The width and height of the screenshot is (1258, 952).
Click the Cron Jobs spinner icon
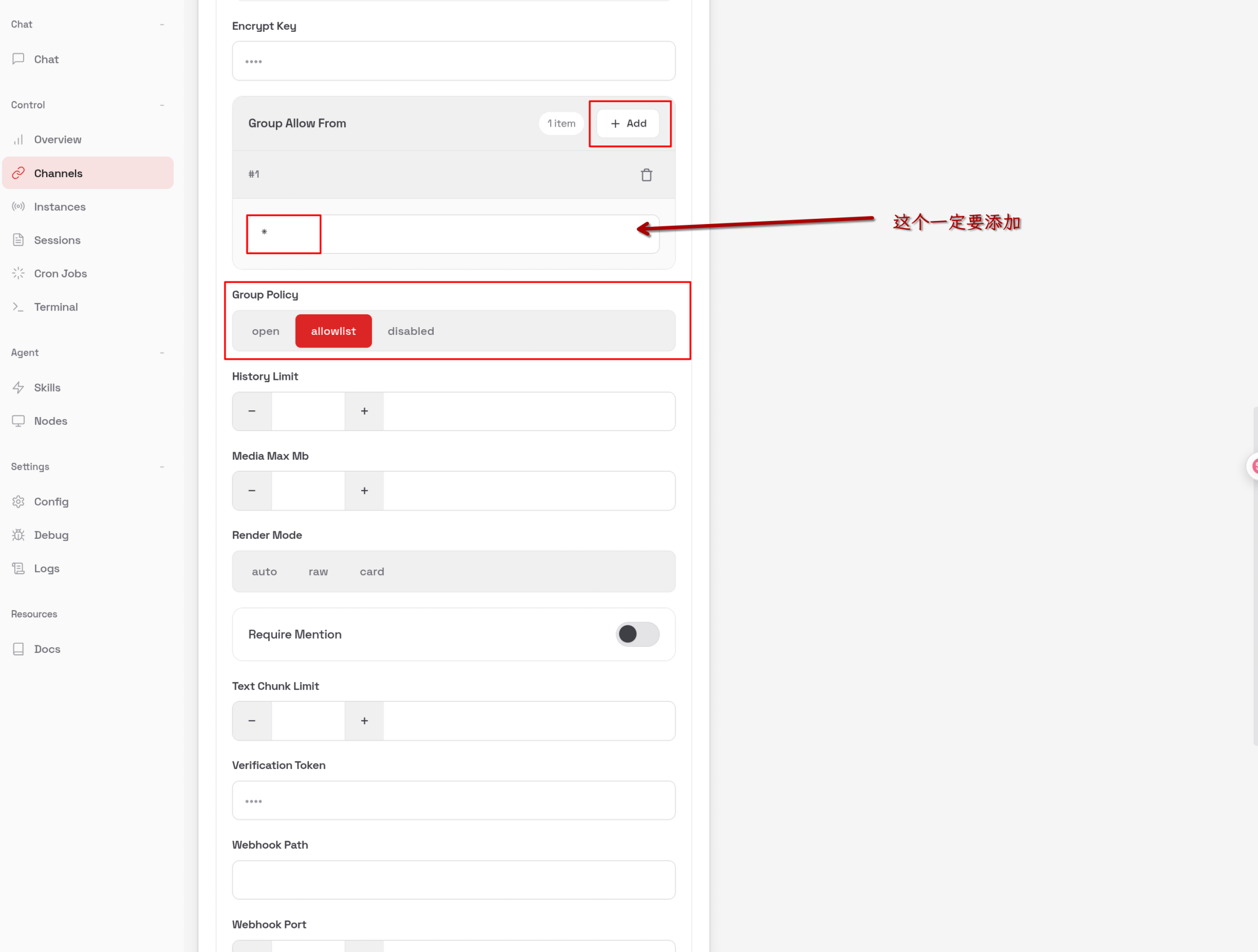18,273
